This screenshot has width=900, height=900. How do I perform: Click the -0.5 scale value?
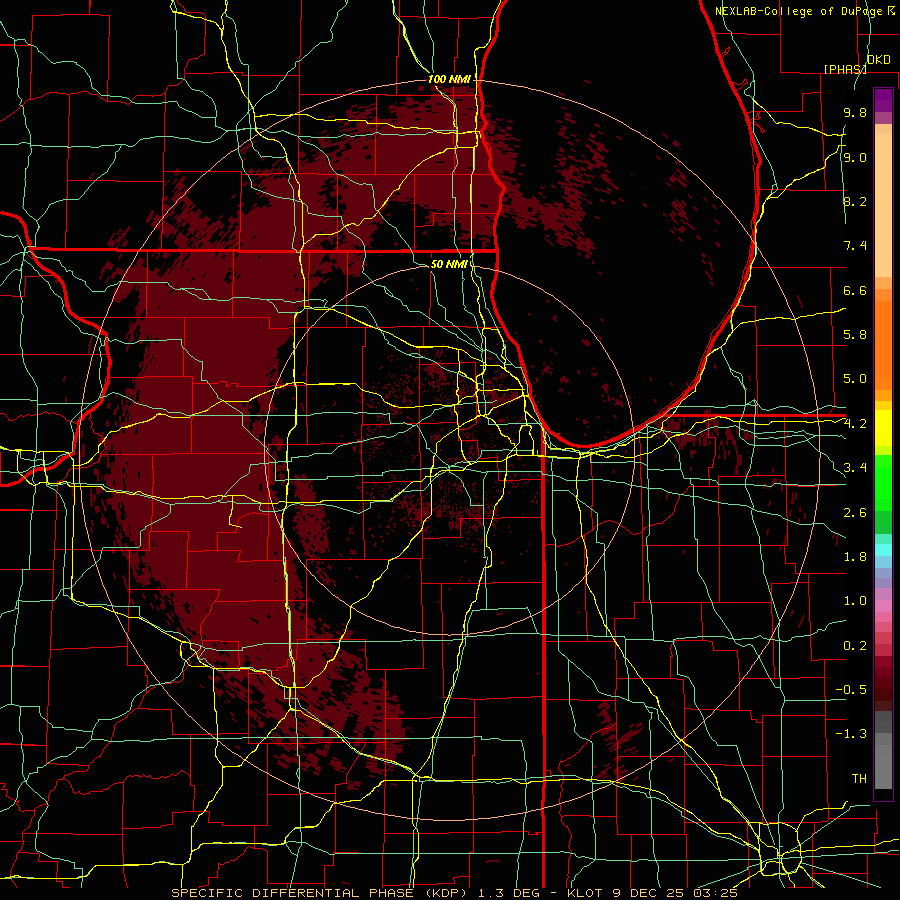pos(851,690)
